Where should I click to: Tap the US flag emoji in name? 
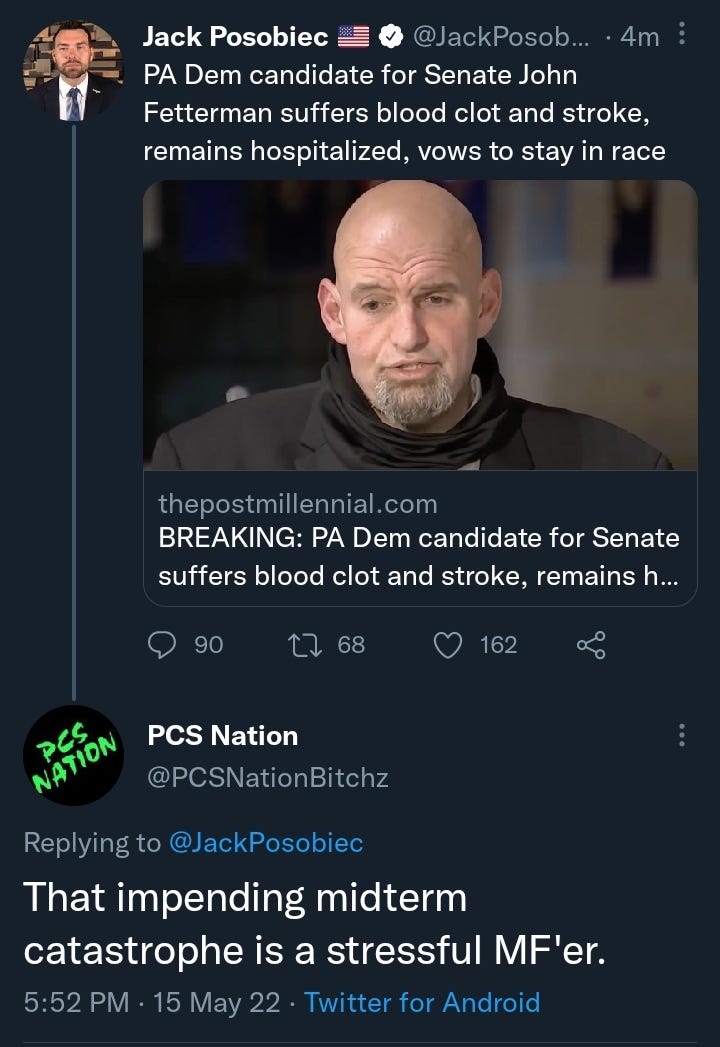click(353, 37)
